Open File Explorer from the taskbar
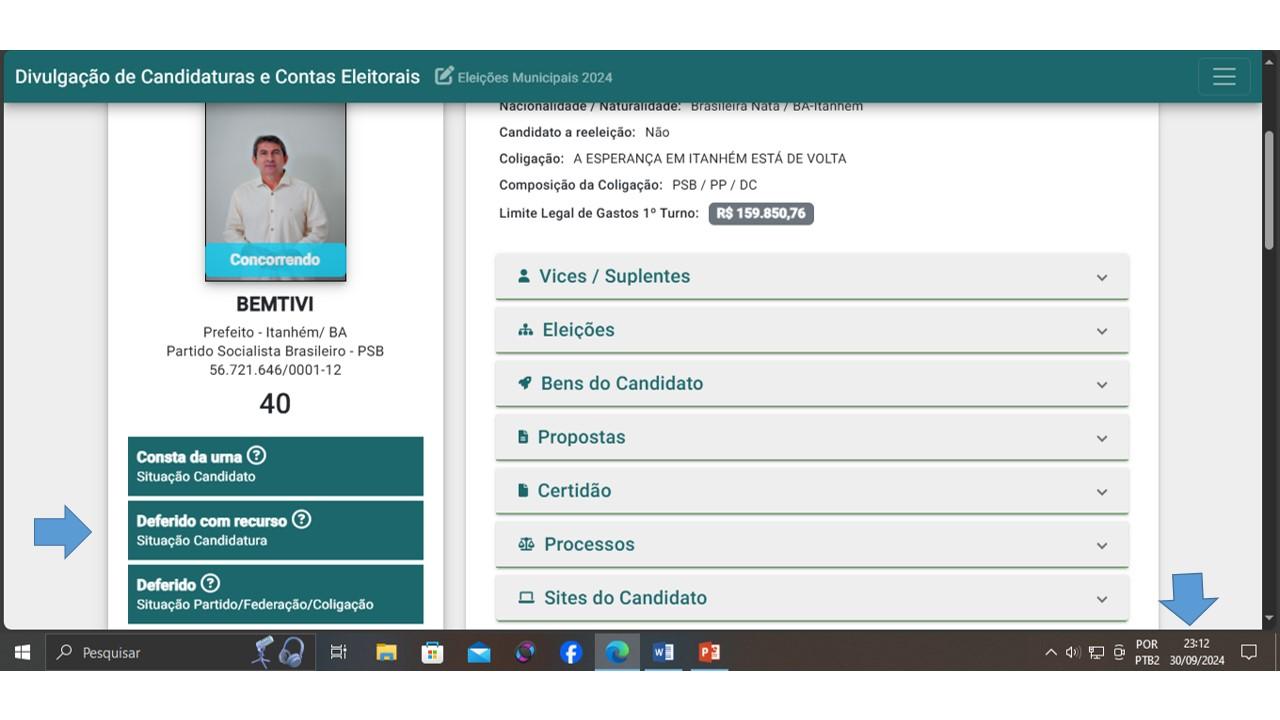The width and height of the screenshot is (1280, 720). pos(386,652)
